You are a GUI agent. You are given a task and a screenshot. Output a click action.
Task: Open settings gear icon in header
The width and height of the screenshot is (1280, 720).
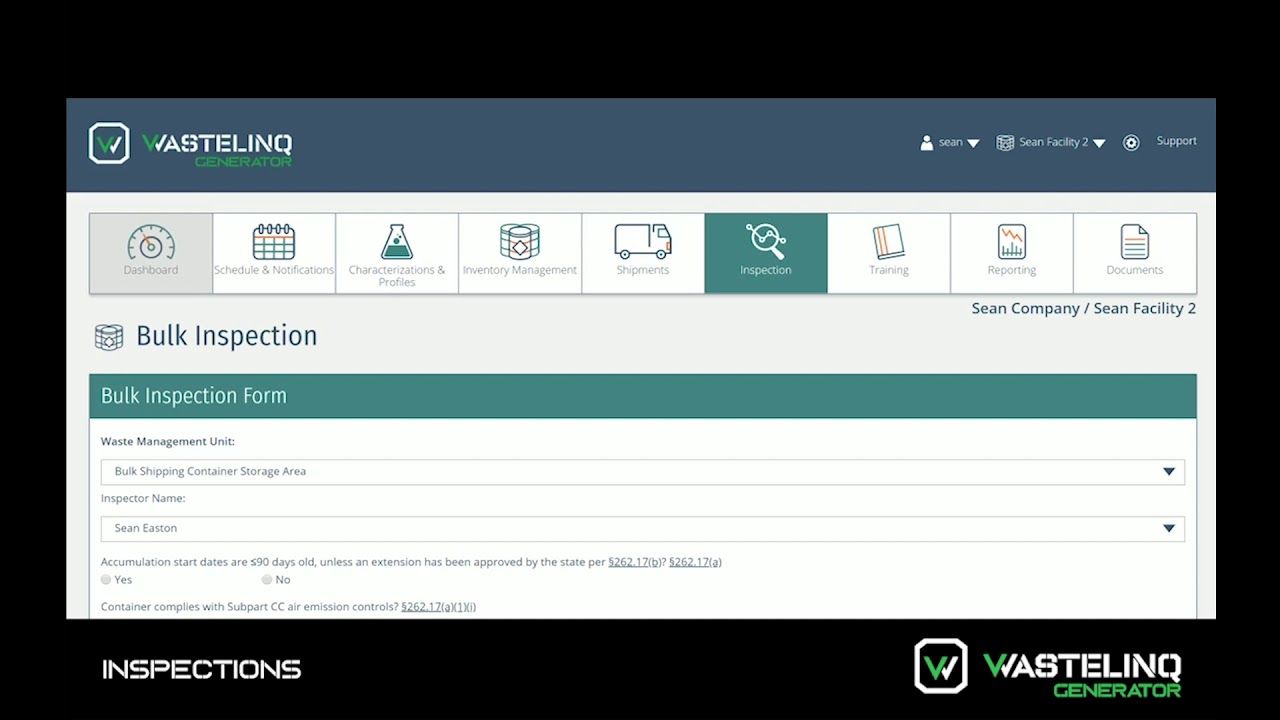1131,143
